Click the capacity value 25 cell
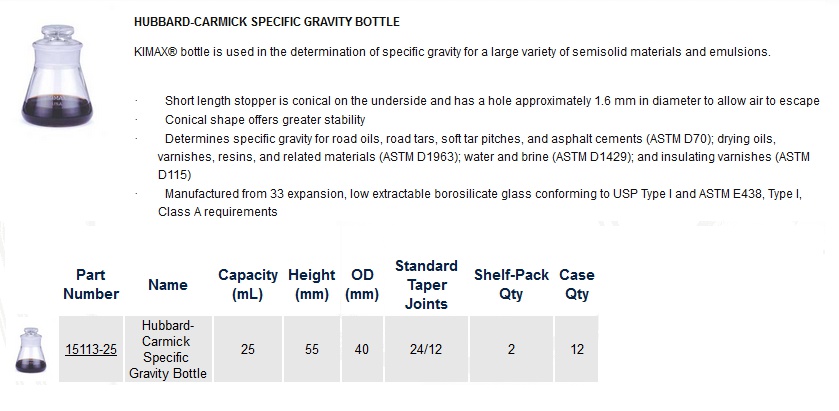Screen dimensions: 839x411 tap(248, 349)
